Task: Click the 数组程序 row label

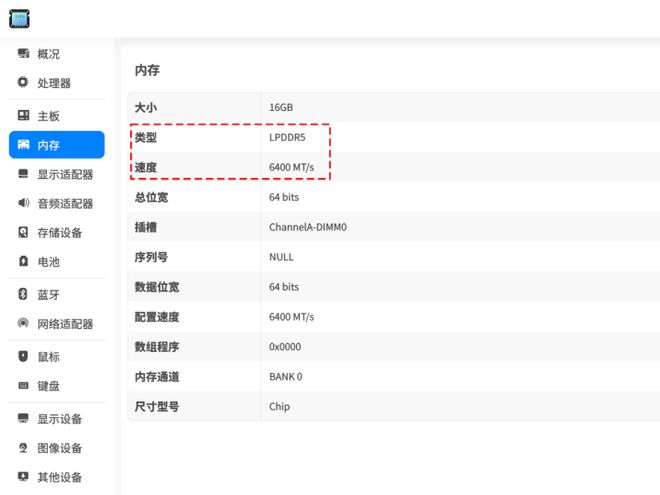Action: (157, 346)
